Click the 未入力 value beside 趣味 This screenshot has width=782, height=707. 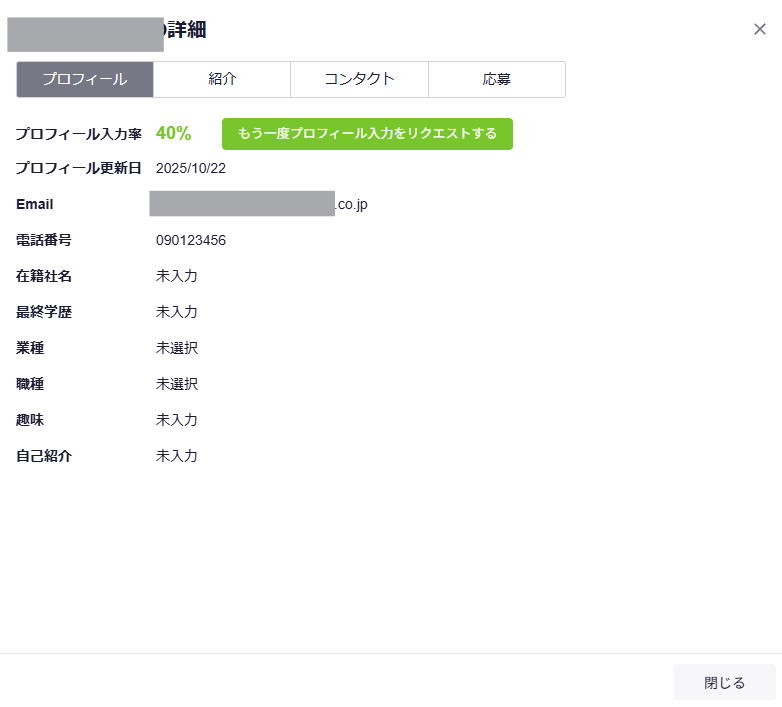click(x=177, y=420)
